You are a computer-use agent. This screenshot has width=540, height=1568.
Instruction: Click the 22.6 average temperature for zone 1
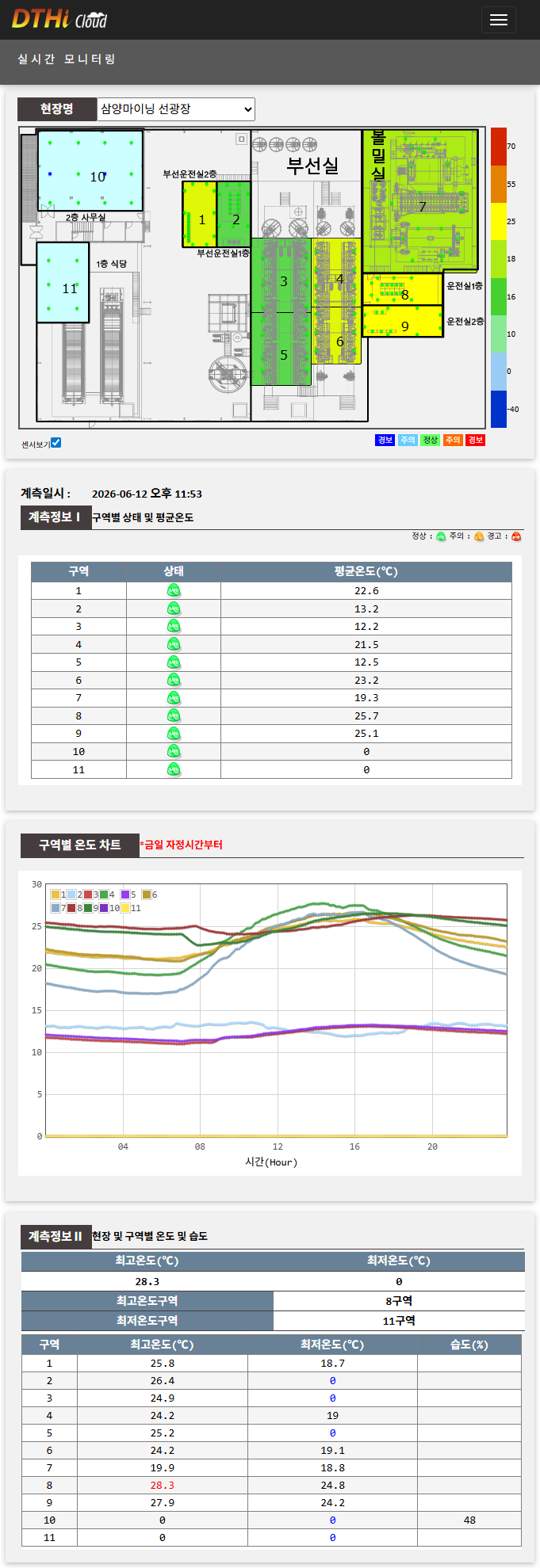366,591
